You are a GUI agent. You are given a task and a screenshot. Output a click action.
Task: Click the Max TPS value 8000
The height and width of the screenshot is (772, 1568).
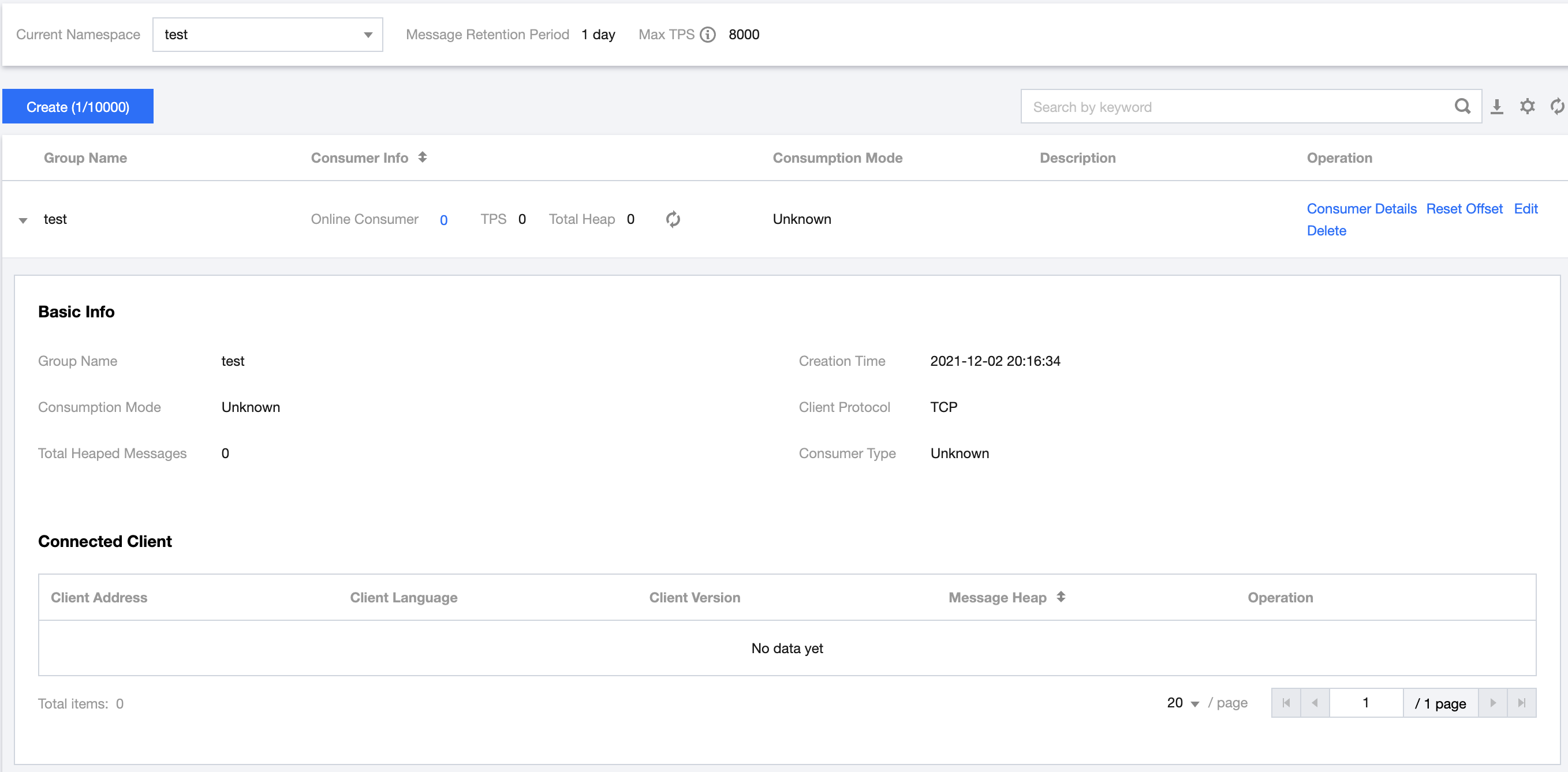click(744, 35)
